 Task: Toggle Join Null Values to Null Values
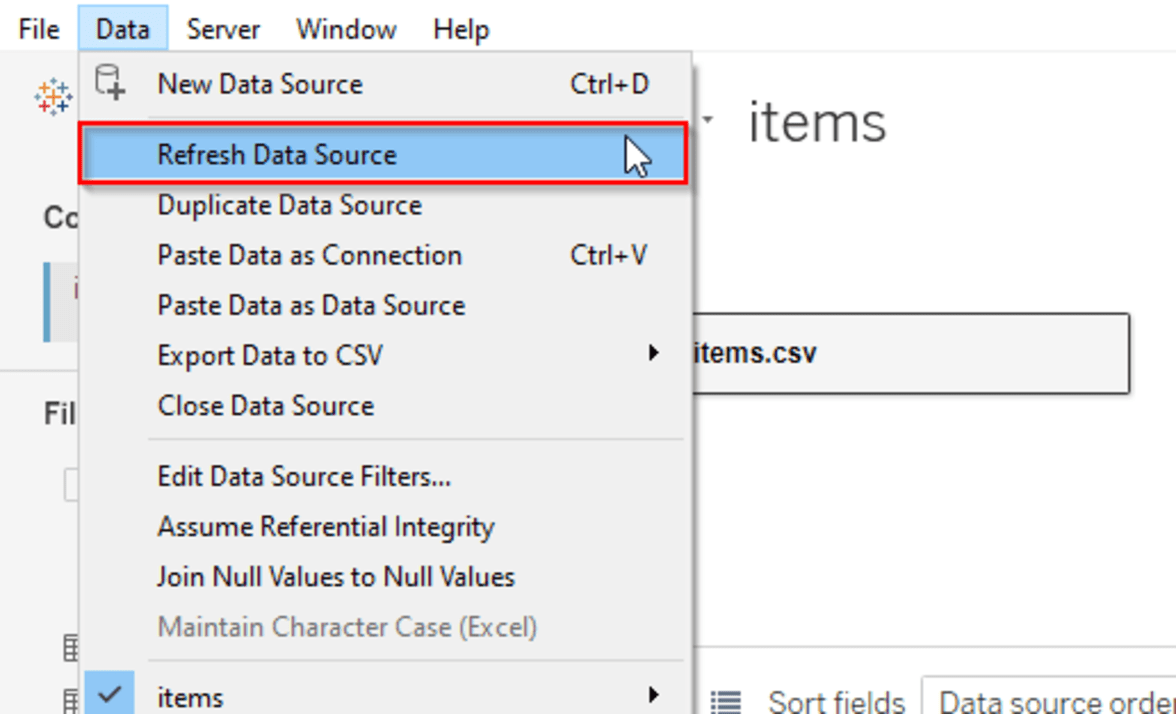click(x=336, y=577)
